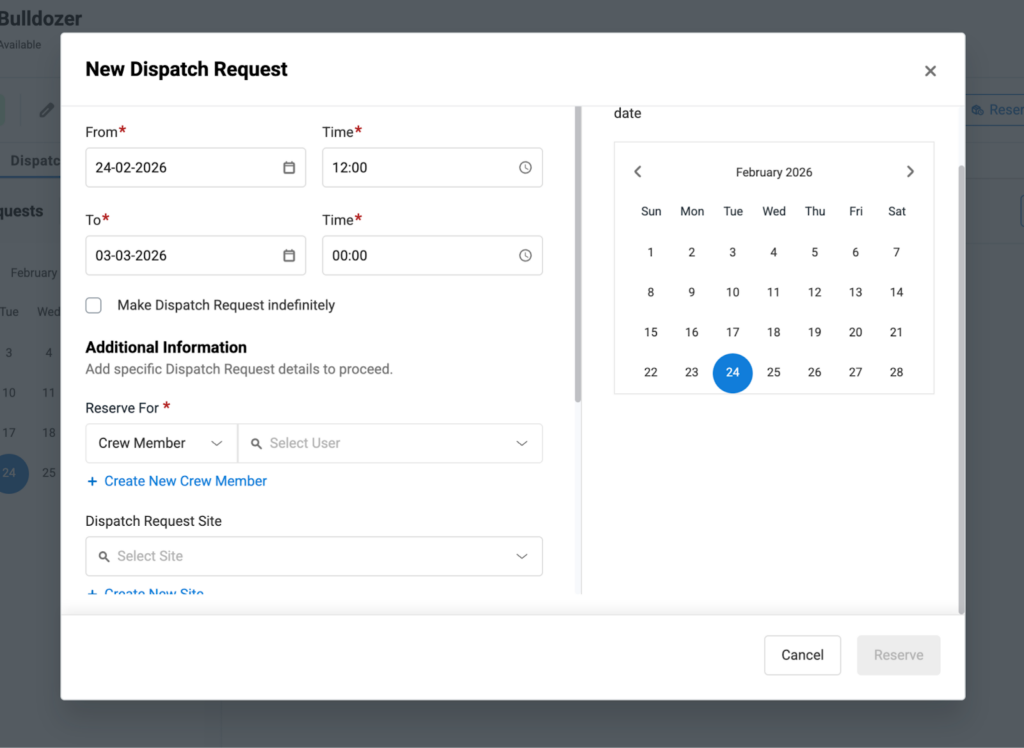
Task: Open the Select Site dropdown
Action: tap(314, 556)
